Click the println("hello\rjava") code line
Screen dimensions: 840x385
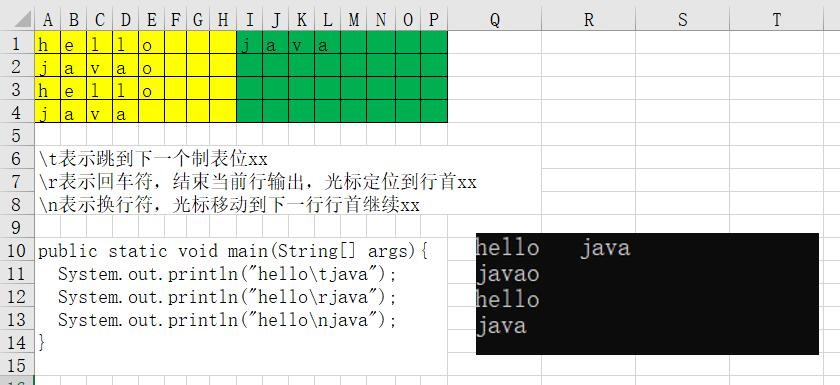(227, 297)
